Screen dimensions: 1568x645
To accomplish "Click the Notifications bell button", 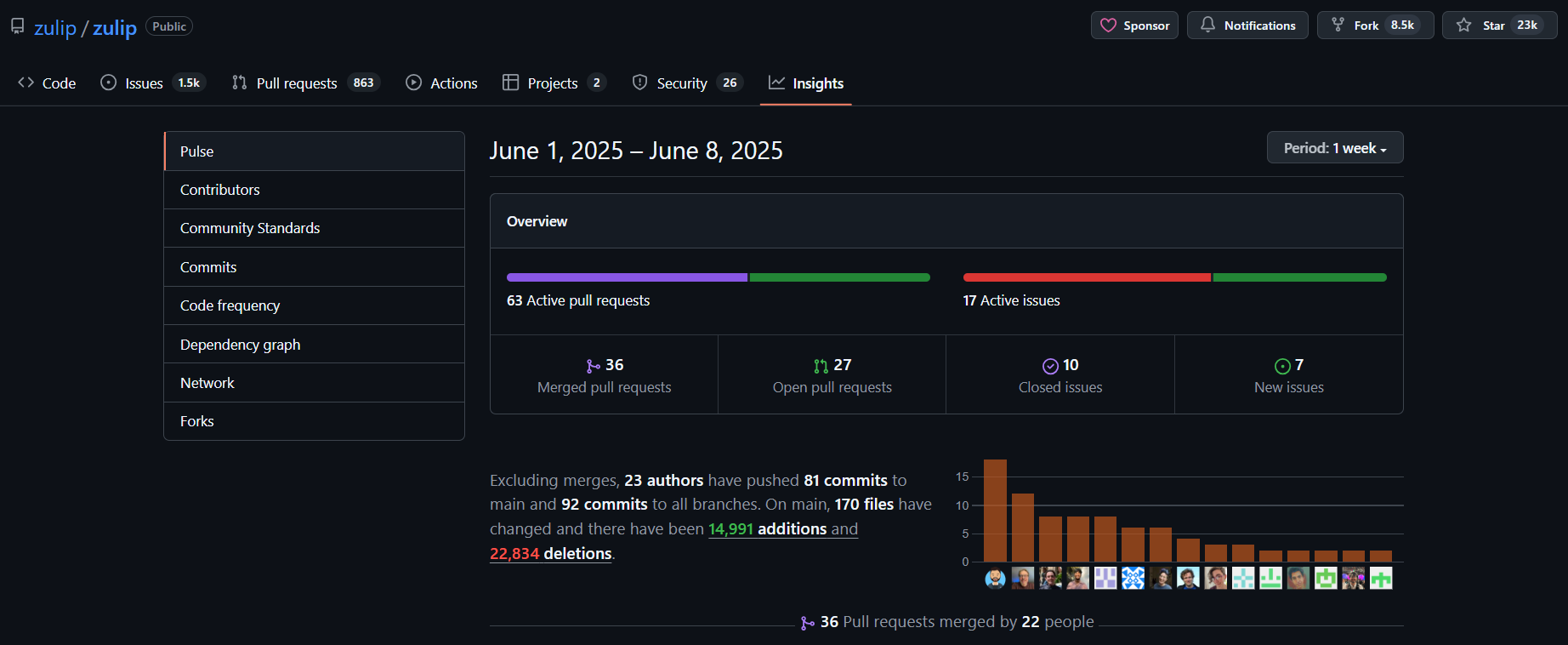I will [x=1247, y=26].
